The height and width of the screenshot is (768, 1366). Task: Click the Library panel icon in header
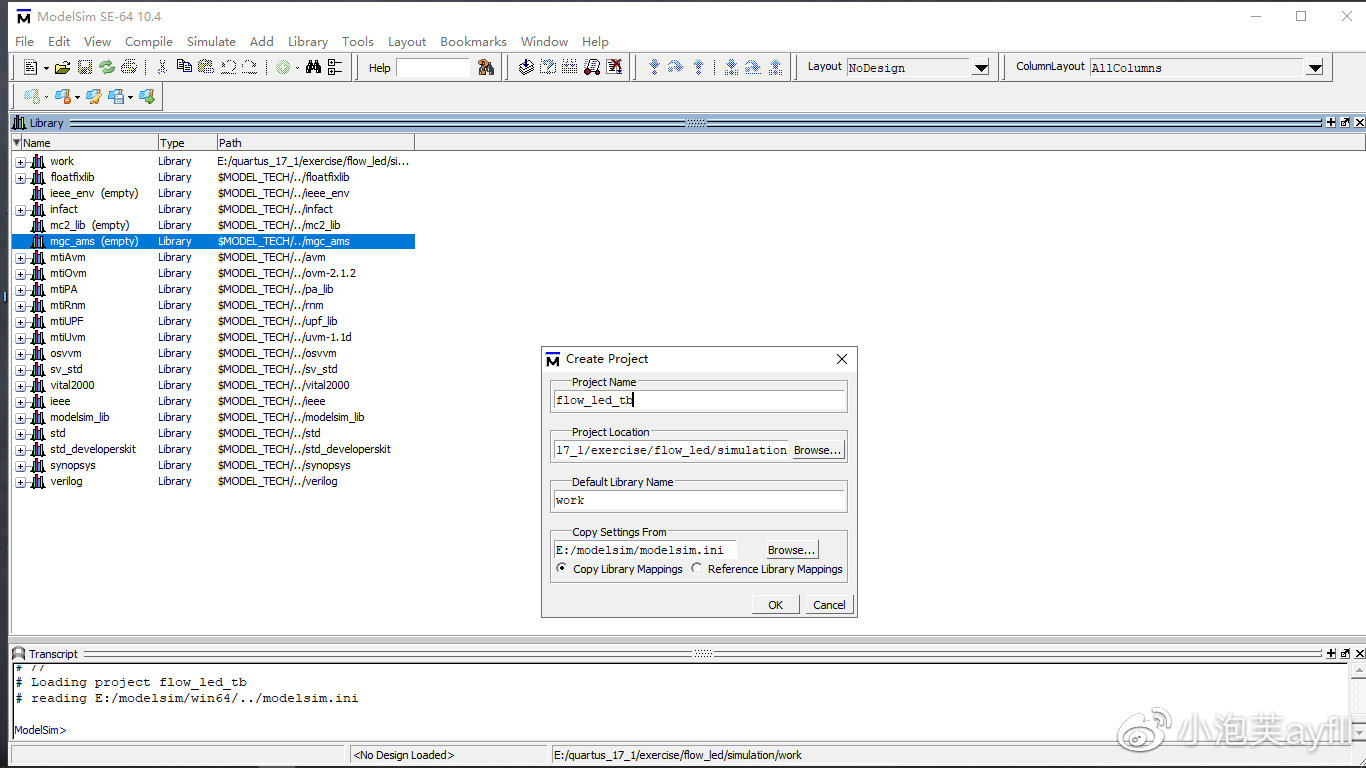pos(19,122)
